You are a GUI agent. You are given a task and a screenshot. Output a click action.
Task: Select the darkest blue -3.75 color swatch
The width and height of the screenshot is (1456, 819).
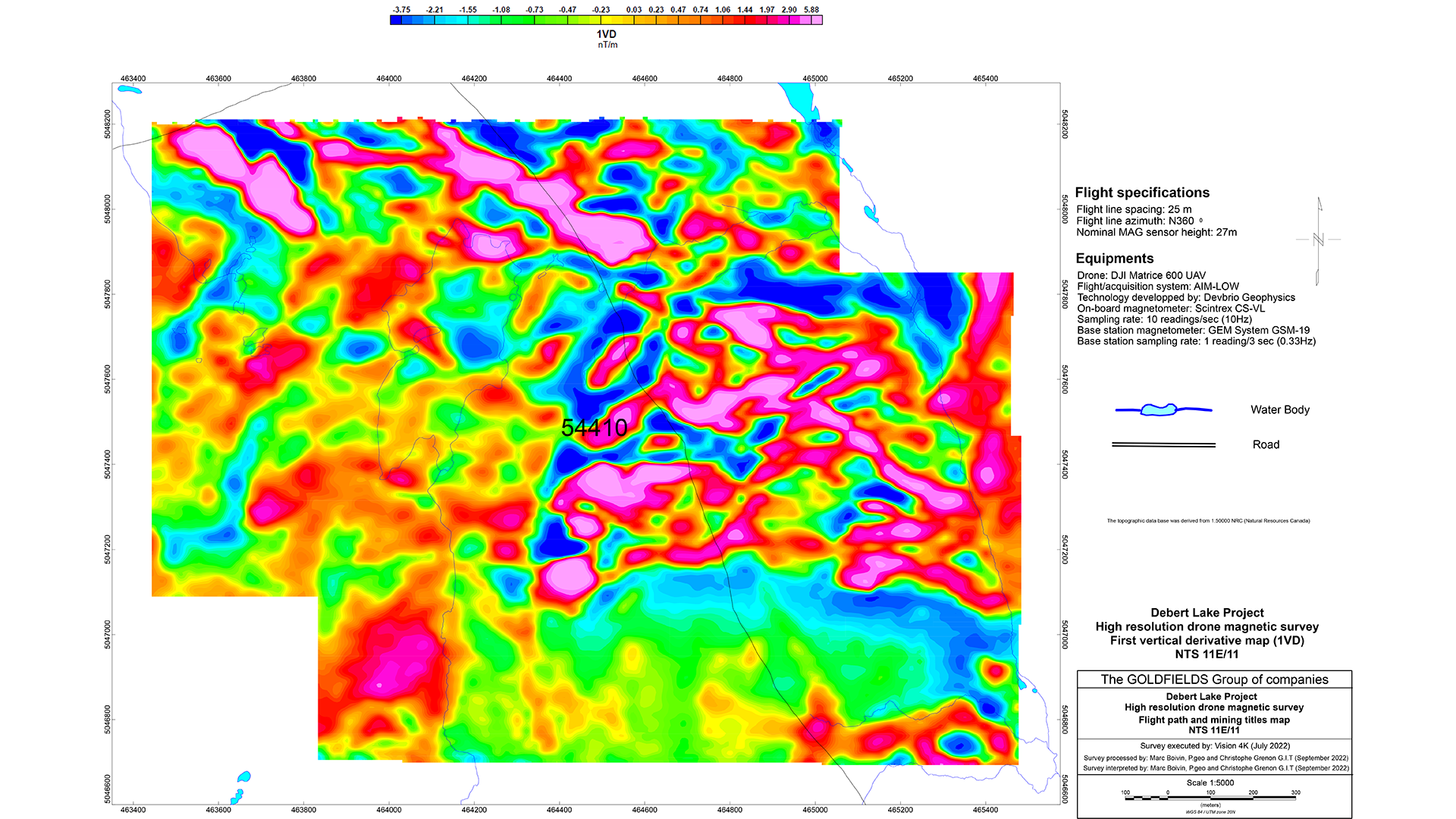(396, 20)
